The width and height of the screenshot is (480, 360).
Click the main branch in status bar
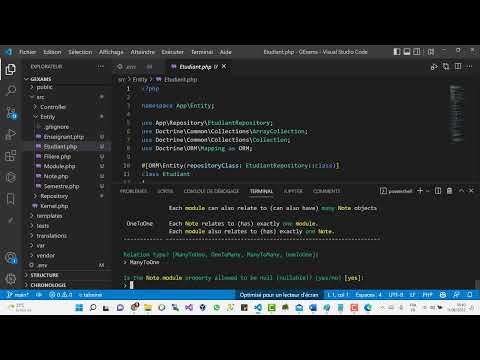point(18,295)
